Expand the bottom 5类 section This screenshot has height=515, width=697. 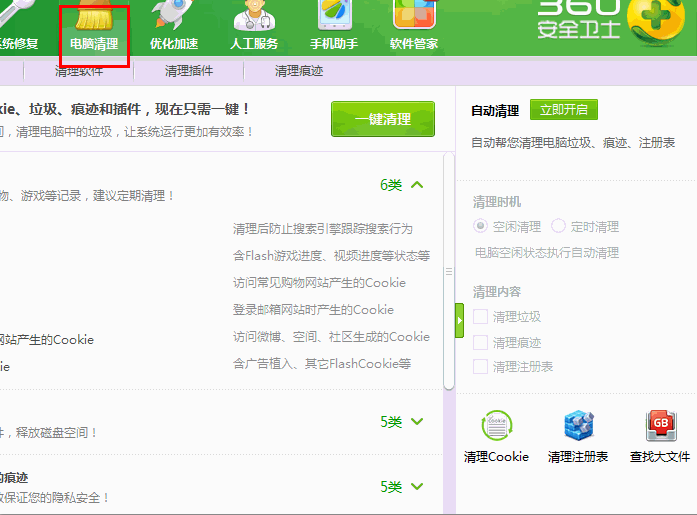pos(417,487)
